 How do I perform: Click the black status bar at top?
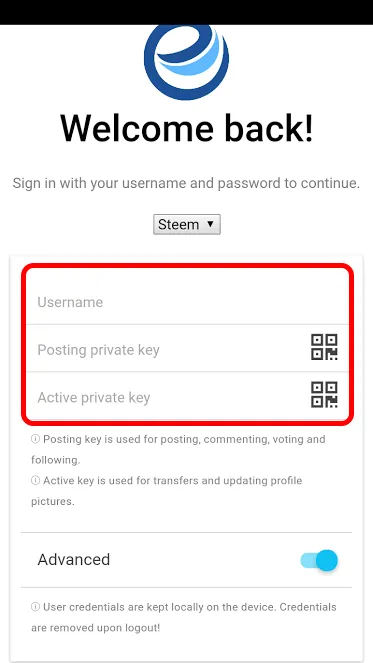click(x=186, y=12)
